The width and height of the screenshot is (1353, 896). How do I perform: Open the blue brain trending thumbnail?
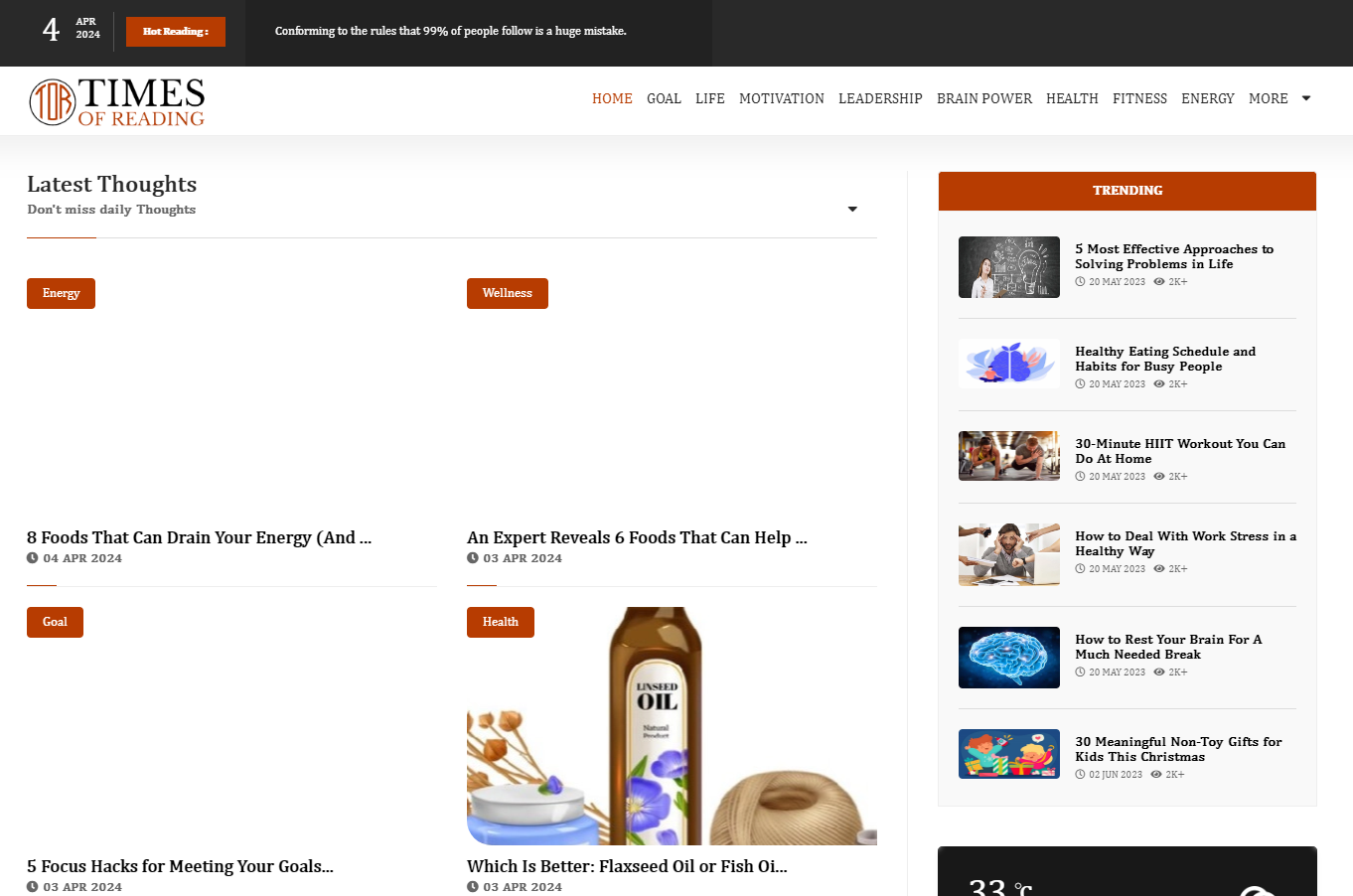pyautogui.click(x=1008, y=658)
